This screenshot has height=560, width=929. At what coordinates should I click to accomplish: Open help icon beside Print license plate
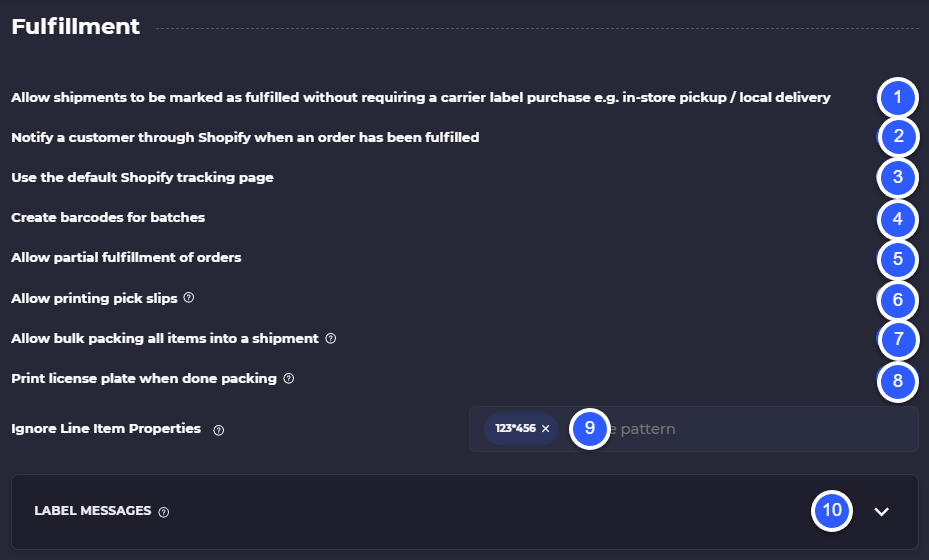pyautogui.click(x=289, y=378)
